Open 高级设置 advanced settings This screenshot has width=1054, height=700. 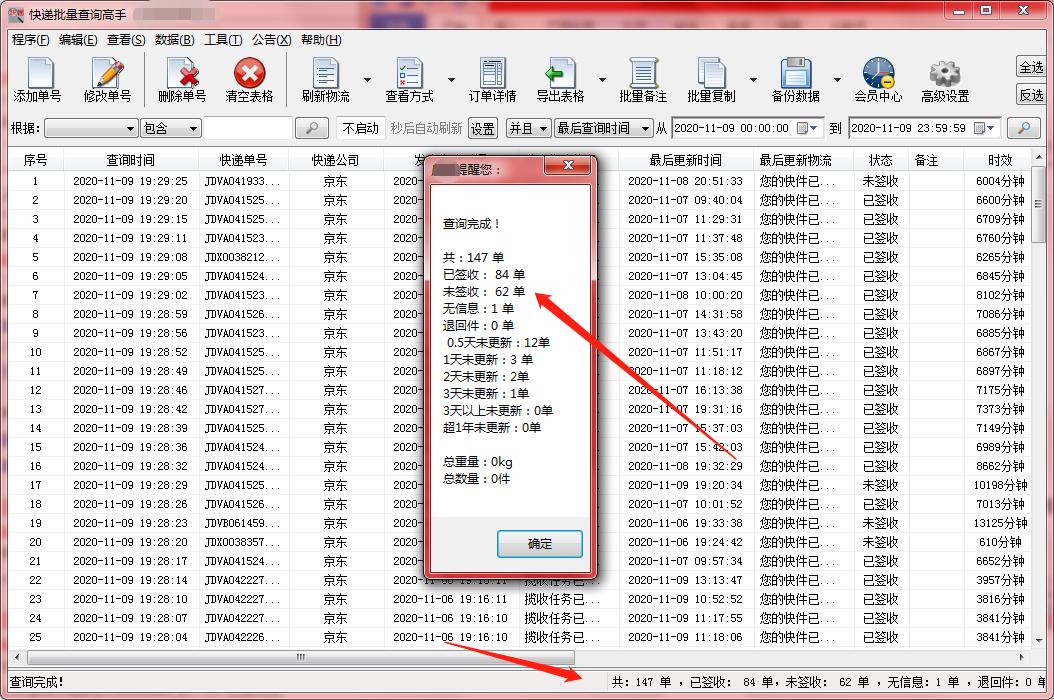944,78
